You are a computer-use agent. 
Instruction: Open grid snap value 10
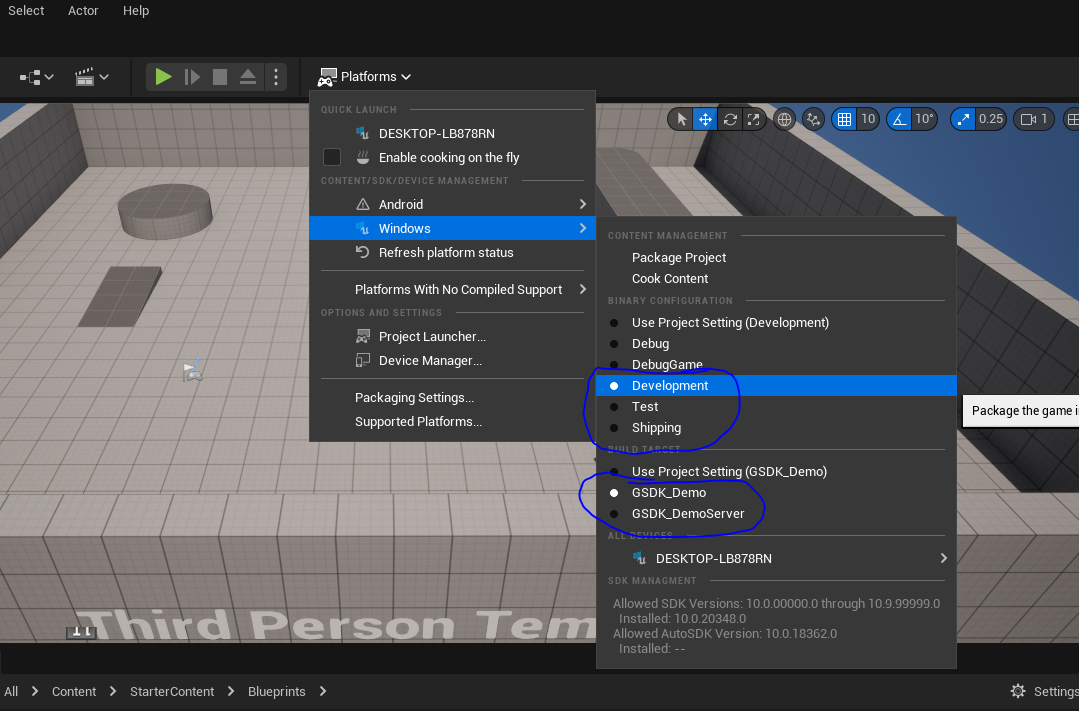868,119
